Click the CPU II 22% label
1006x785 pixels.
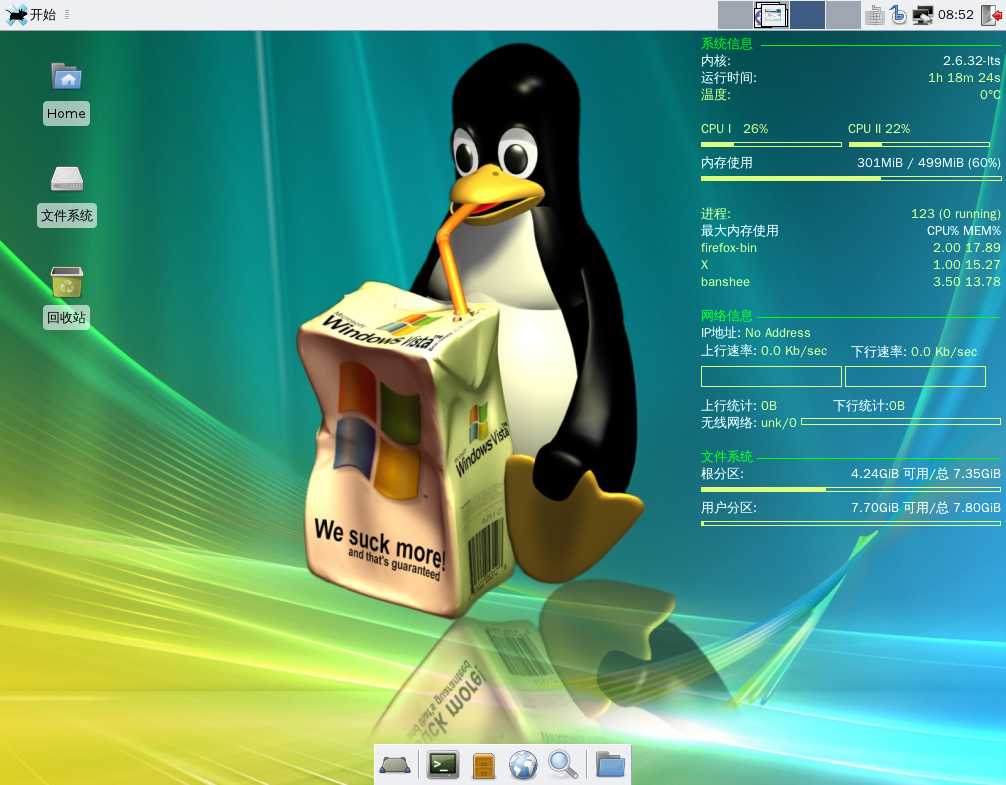(x=879, y=128)
